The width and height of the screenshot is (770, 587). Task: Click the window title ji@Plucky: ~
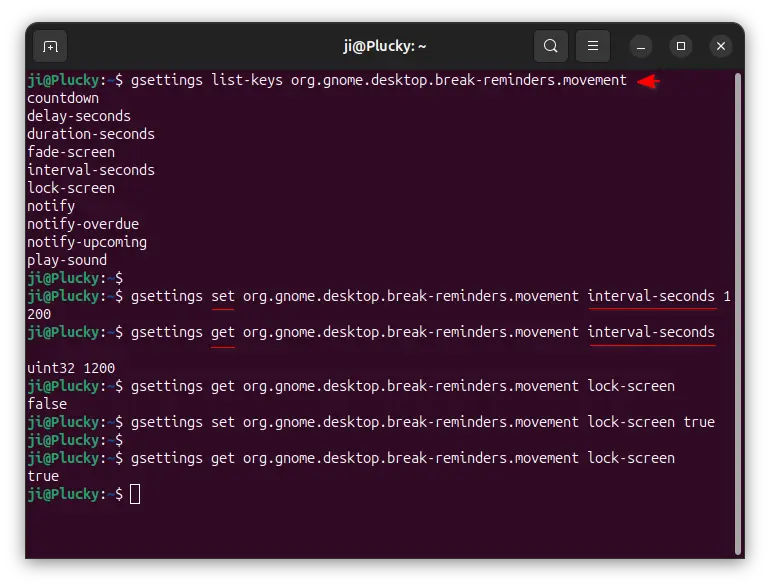pyautogui.click(x=385, y=46)
